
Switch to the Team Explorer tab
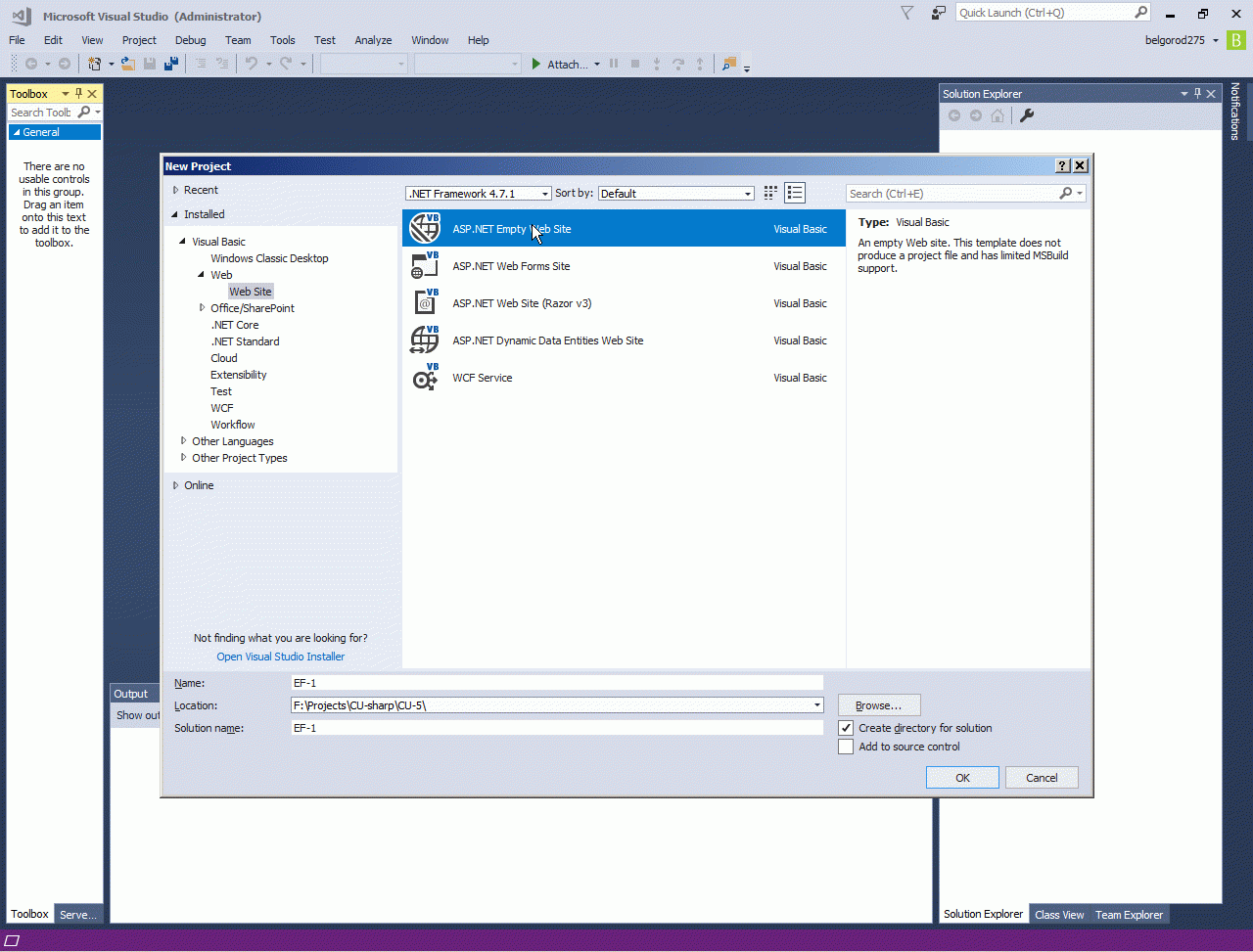1129,915
